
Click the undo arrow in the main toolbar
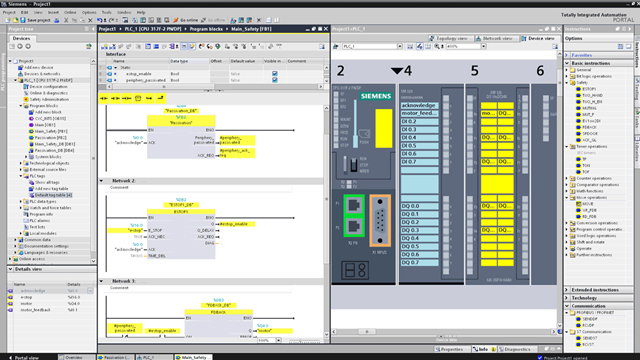click(x=100, y=20)
